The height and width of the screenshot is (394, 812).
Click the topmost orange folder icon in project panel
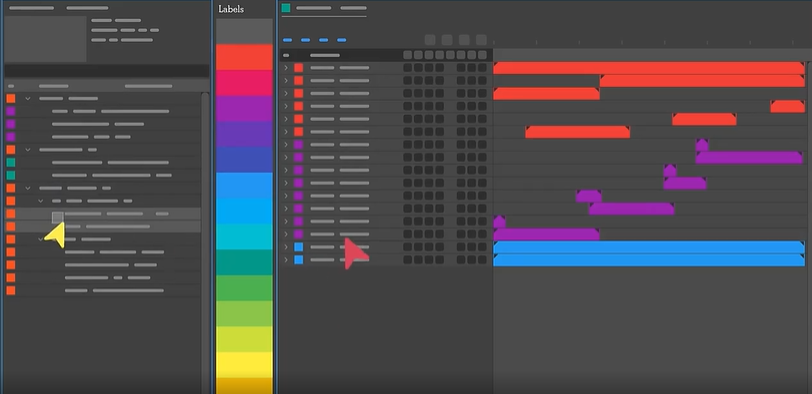tap(11, 98)
